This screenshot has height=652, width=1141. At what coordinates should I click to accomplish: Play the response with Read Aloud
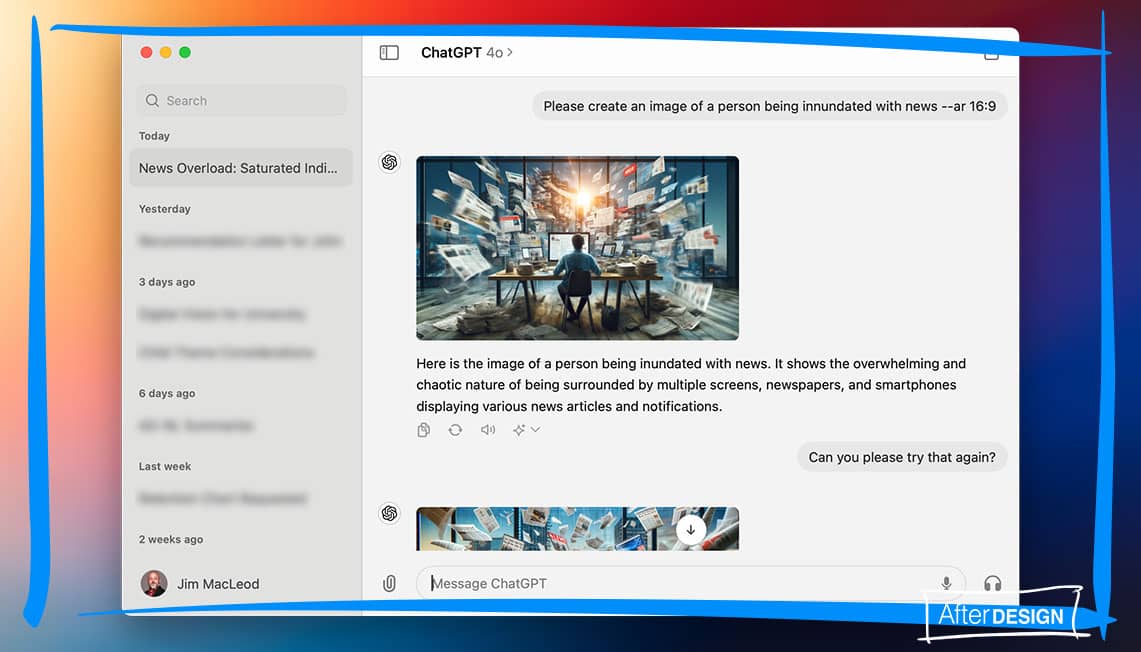point(487,430)
